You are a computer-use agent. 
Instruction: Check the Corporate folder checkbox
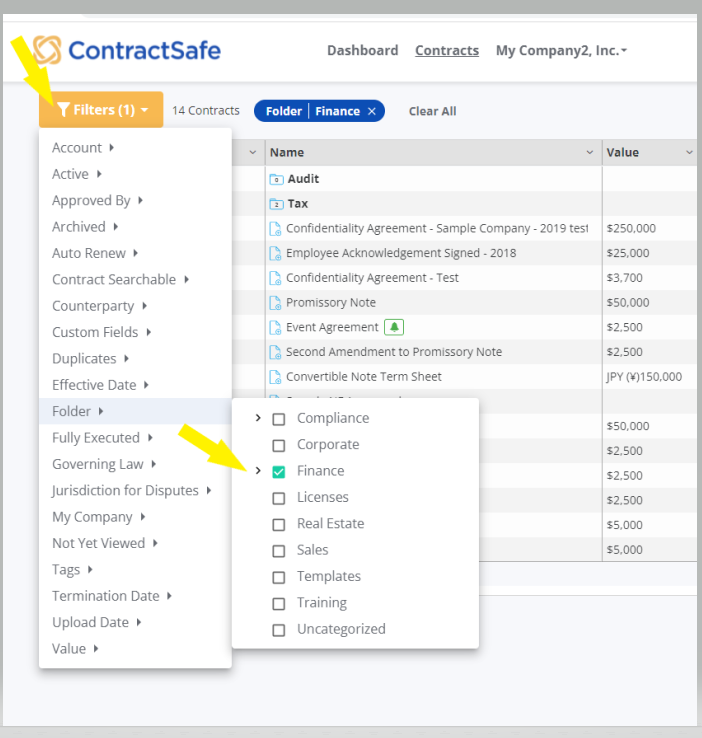point(279,445)
